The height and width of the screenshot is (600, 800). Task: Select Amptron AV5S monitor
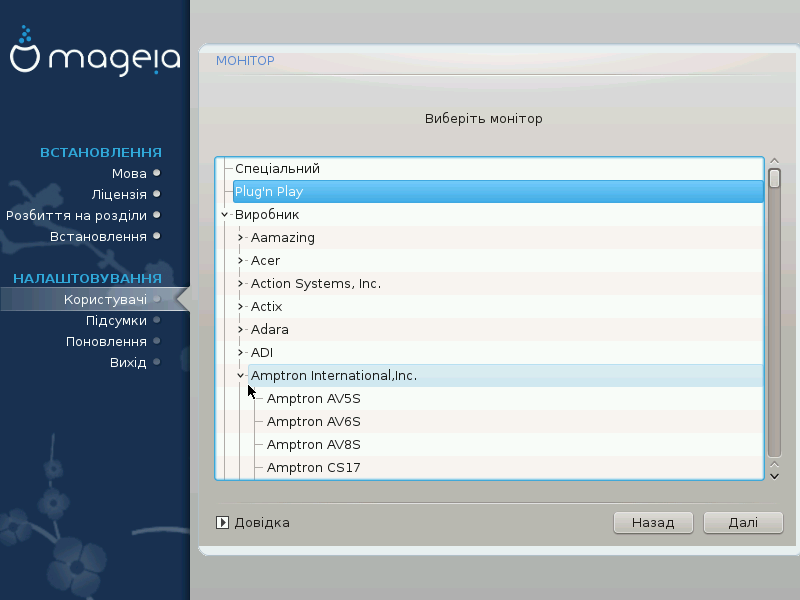[x=313, y=398]
